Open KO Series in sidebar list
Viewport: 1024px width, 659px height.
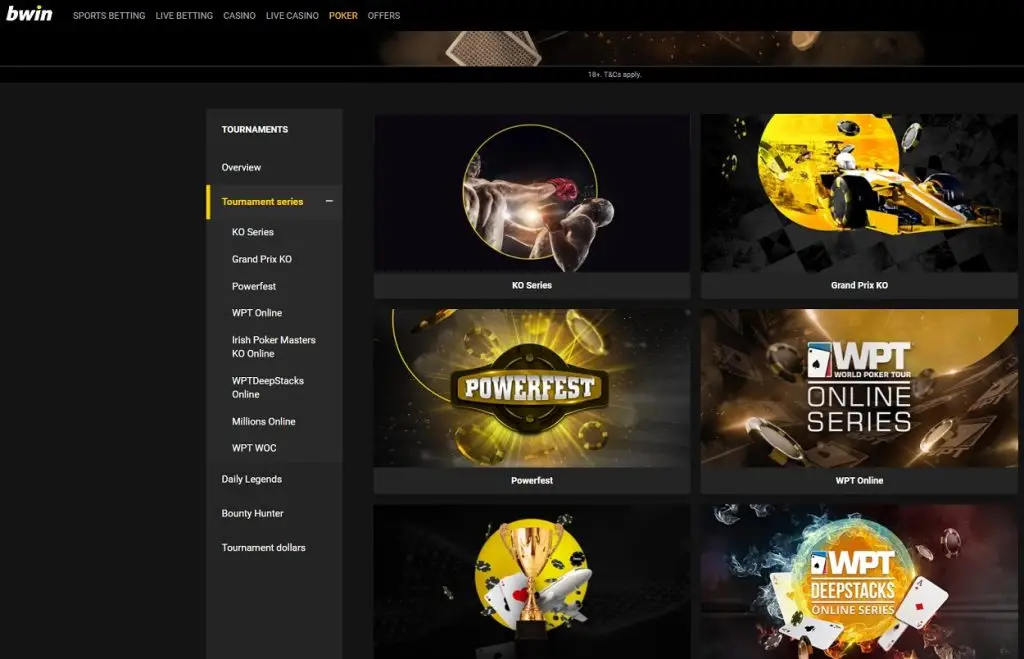(253, 232)
